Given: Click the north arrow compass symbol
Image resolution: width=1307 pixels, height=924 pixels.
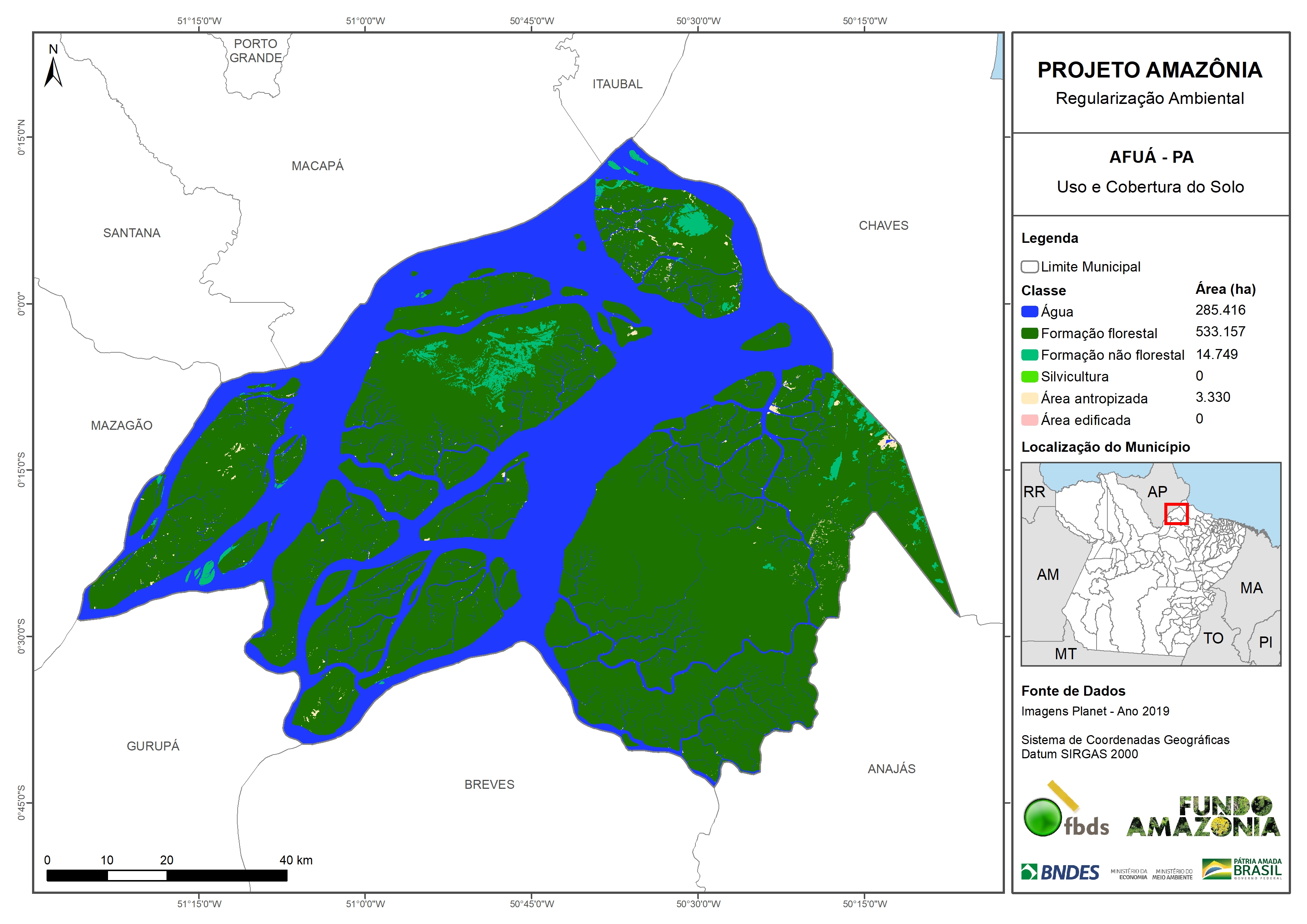Looking at the screenshot, I should click(x=53, y=72).
